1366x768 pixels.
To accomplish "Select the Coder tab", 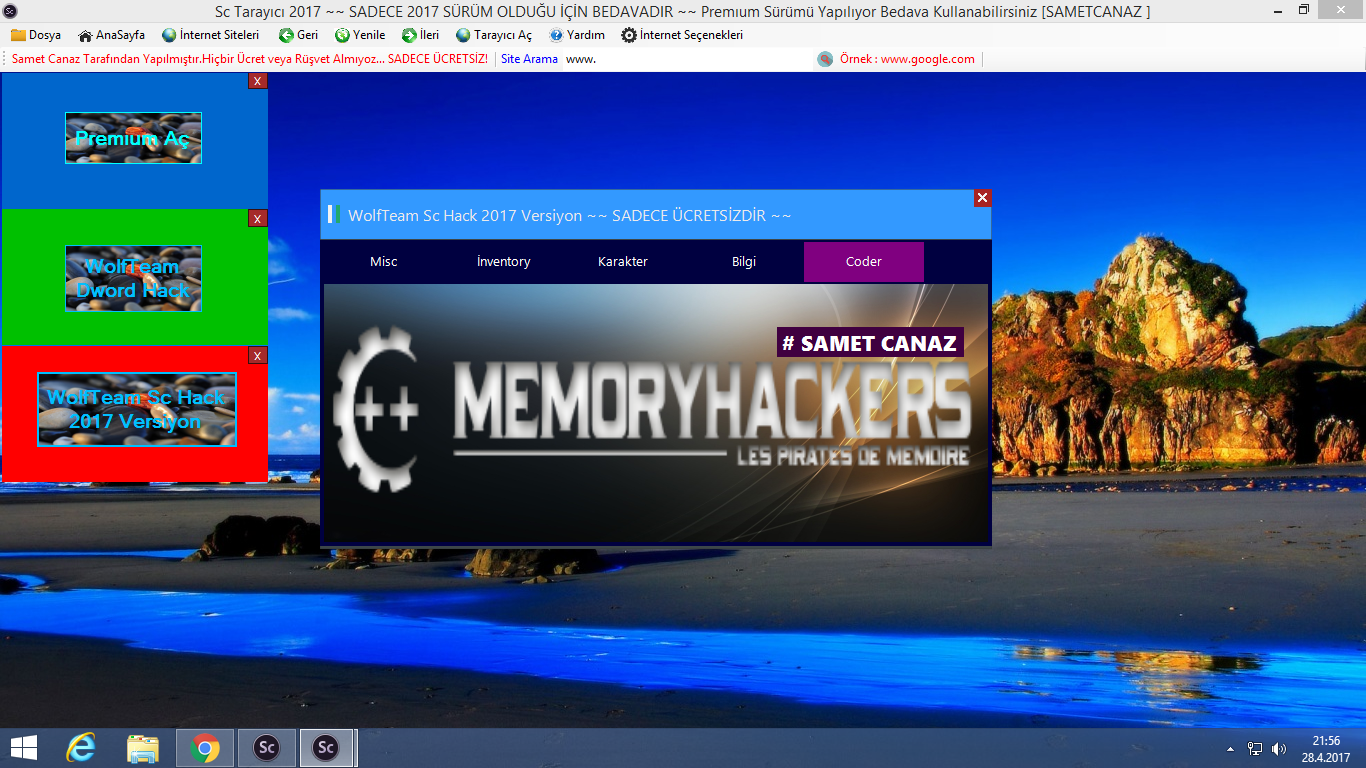I will [863, 261].
